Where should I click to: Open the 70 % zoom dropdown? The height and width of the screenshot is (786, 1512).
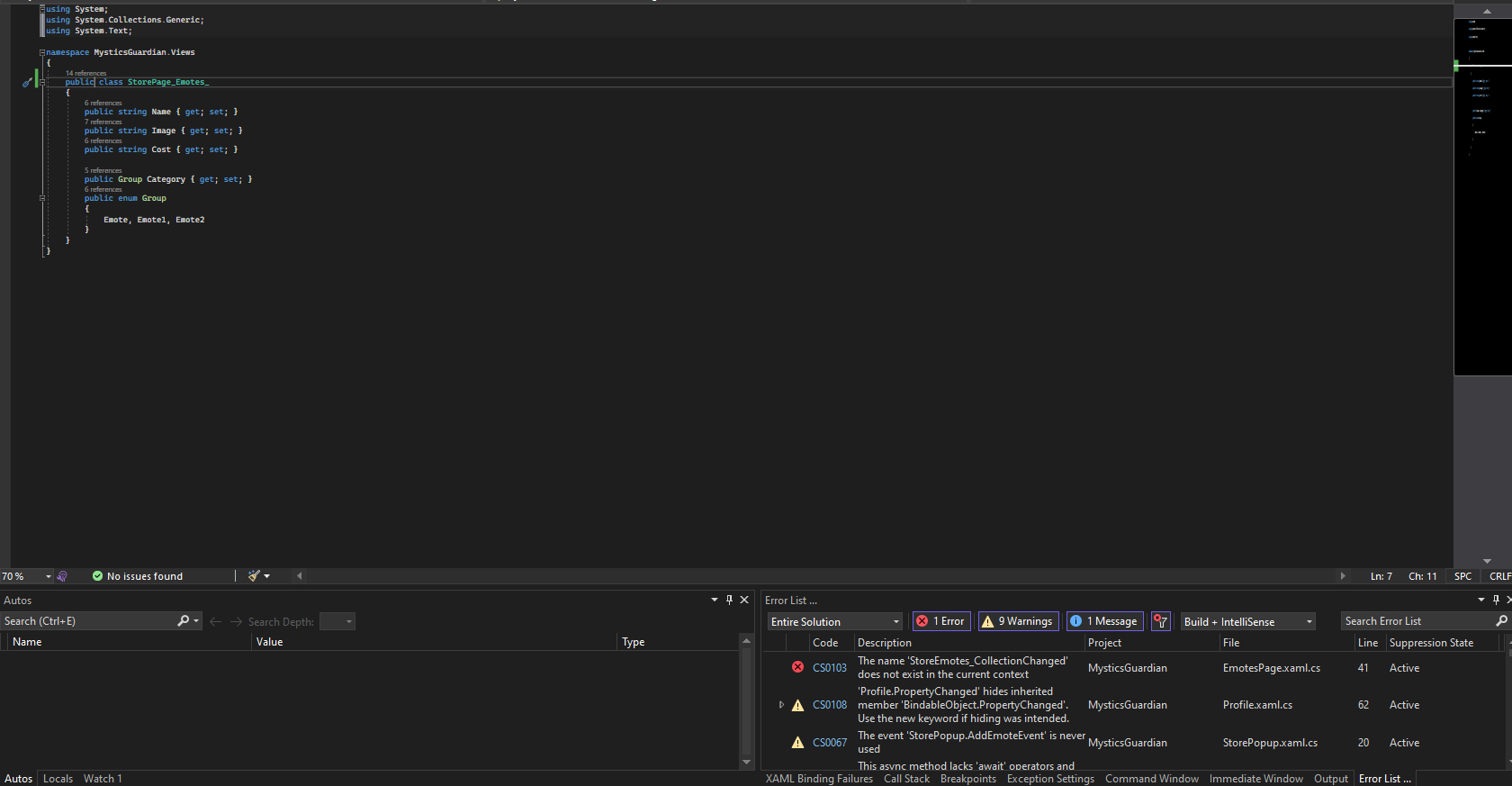coord(49,576)
